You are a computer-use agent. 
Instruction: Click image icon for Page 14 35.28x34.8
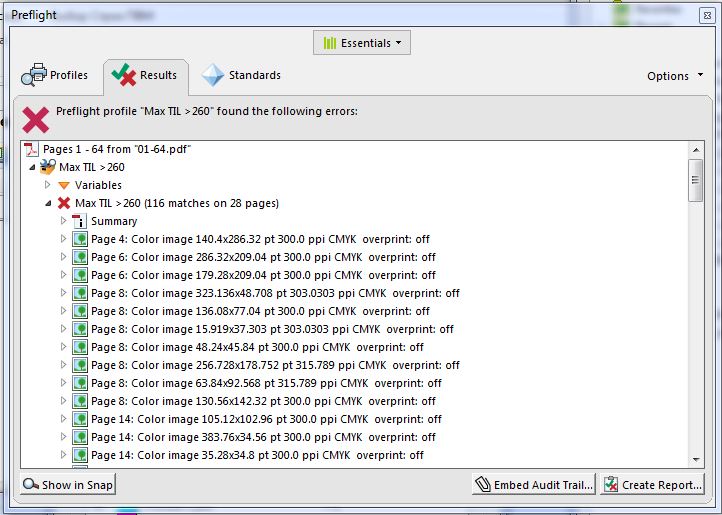pos(80,455)
